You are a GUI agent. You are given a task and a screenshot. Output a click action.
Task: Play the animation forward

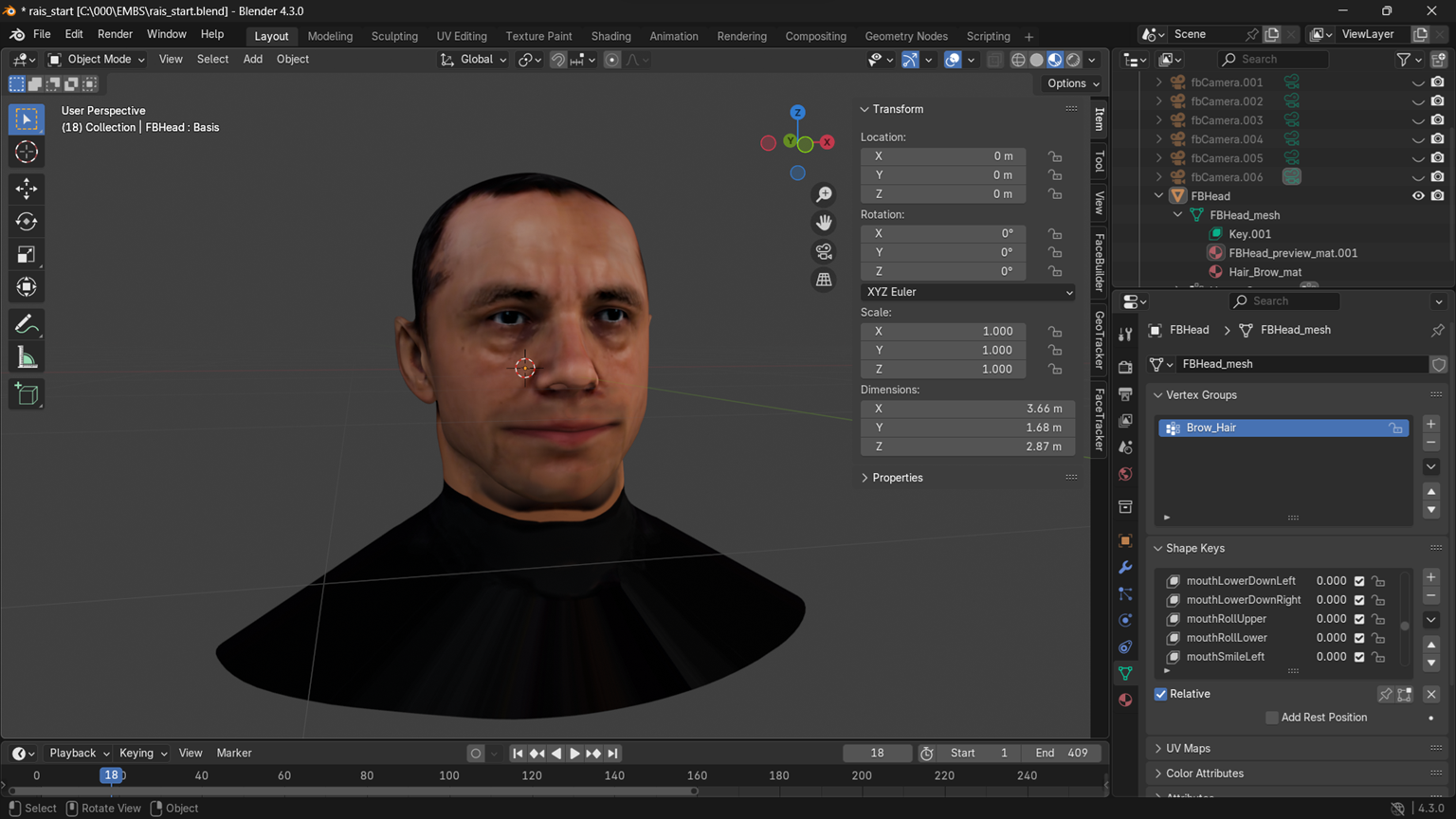pyautogui.click(x=574, y=754)
